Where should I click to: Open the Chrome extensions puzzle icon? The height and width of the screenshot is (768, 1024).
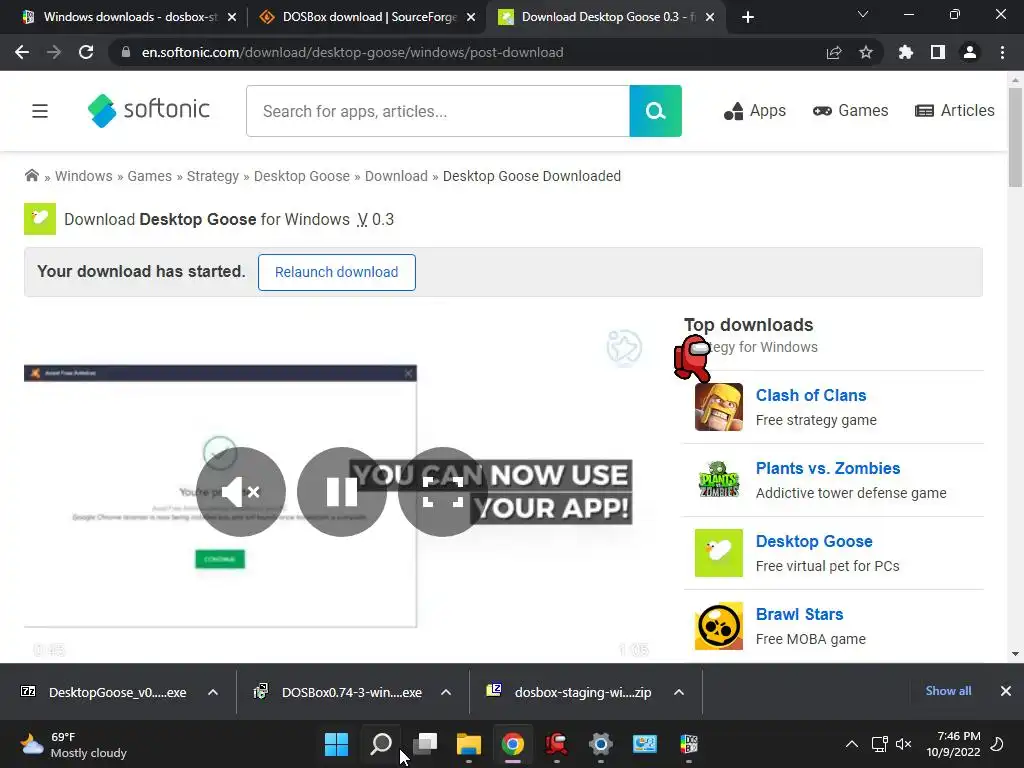[x=906, y=52]
